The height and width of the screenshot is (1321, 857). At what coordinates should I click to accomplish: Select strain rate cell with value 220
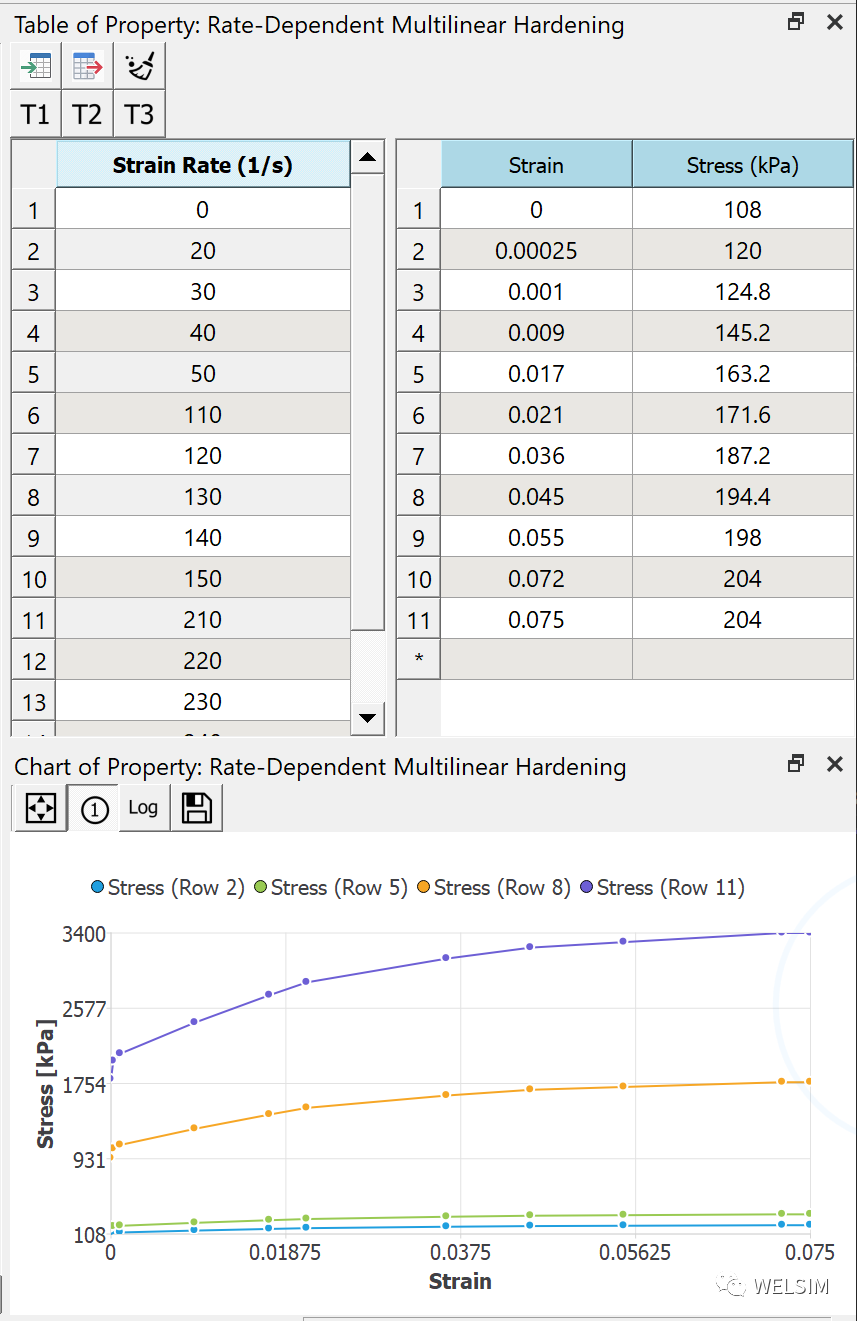click(203, 661)
